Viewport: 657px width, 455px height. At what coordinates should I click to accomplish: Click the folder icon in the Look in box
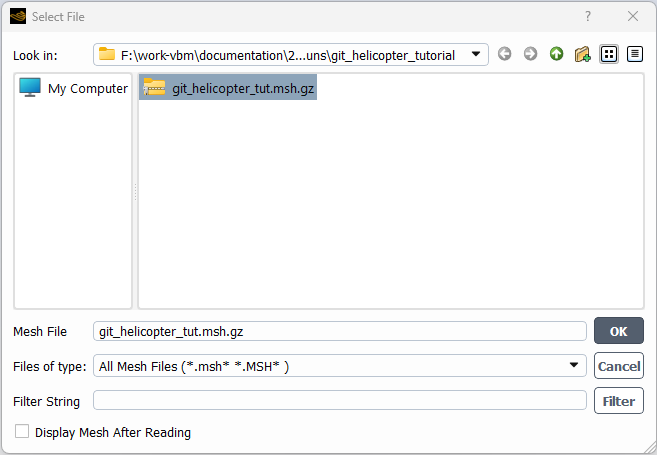pyautogui.click(x=107, y=54)
